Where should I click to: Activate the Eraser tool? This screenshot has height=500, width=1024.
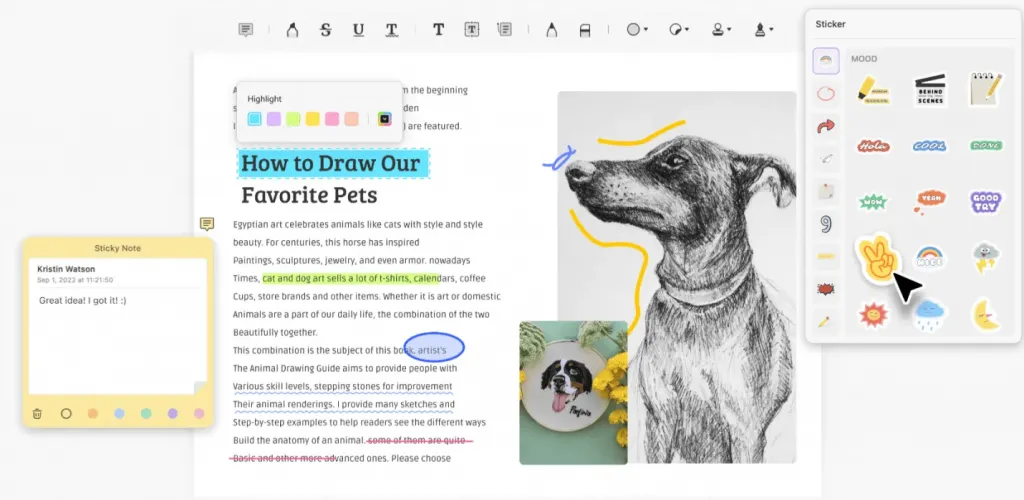(x=585, y=30)
